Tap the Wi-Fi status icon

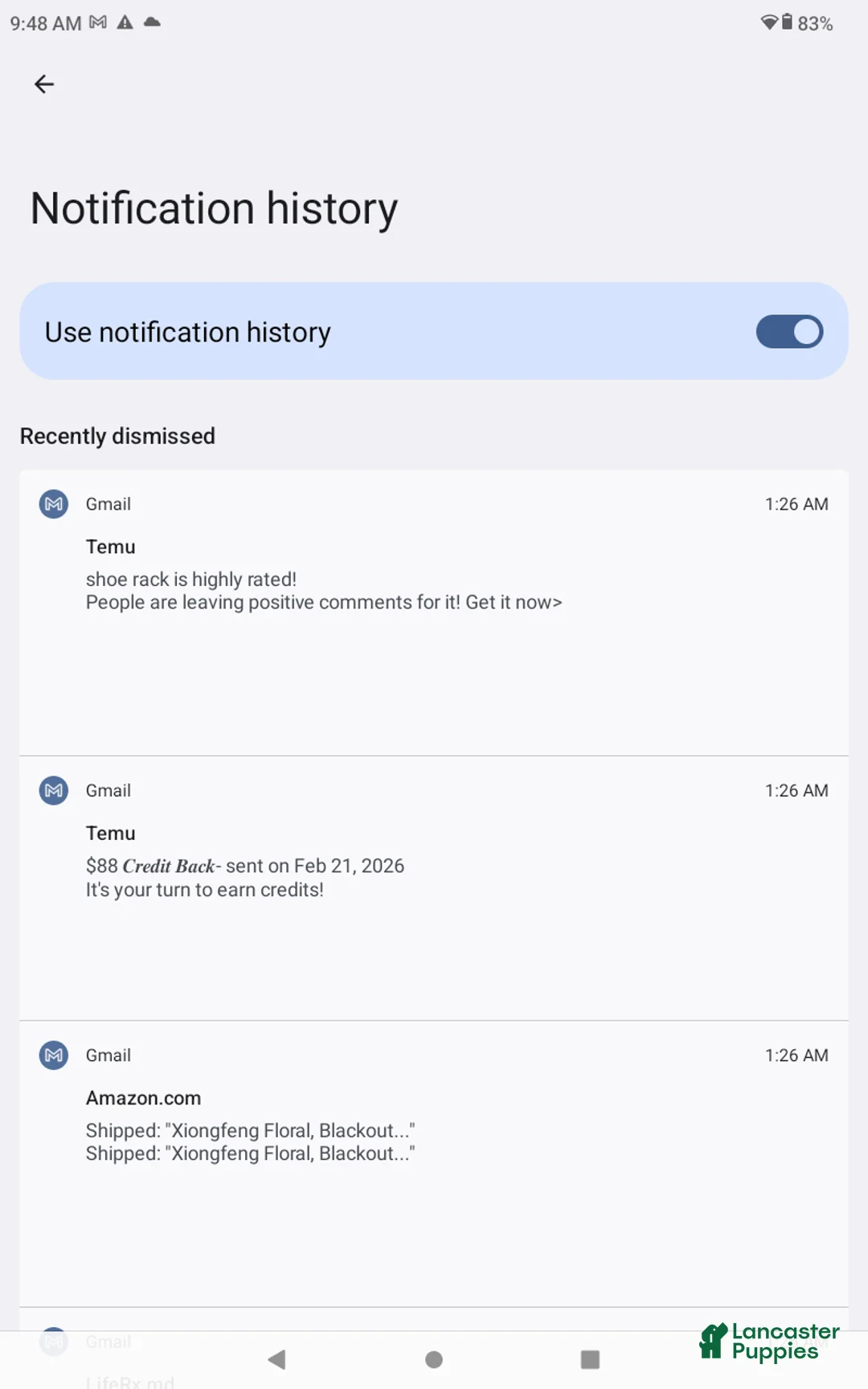pos(768,23)
